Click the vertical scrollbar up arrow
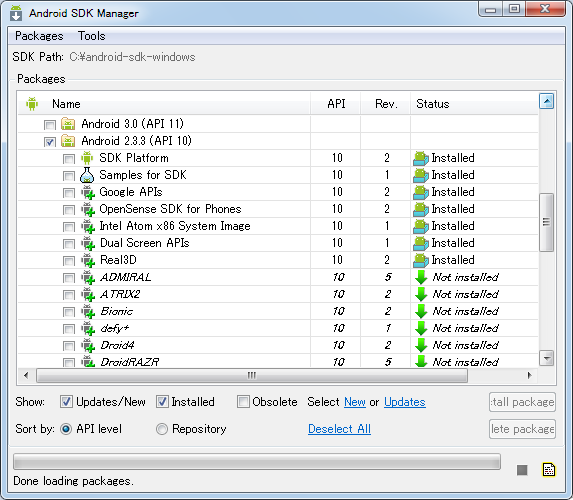 tap(546, 101)
